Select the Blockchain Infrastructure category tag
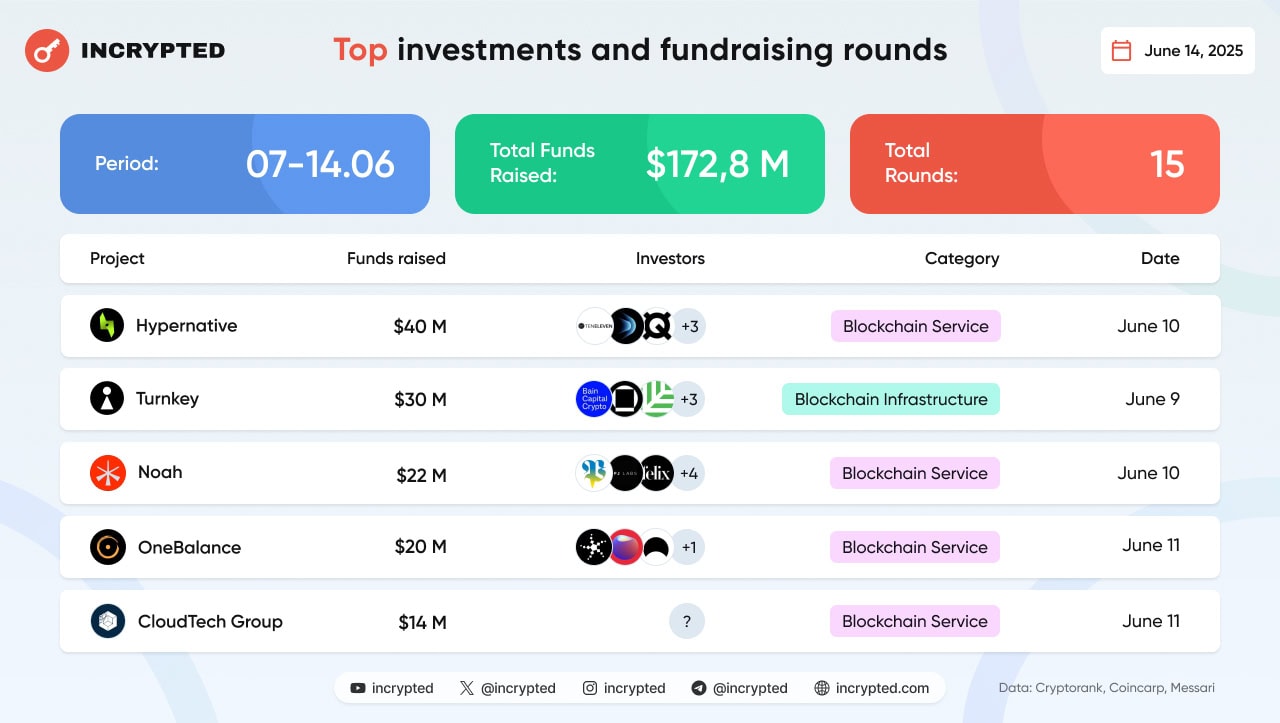 (x=890, y=399)
